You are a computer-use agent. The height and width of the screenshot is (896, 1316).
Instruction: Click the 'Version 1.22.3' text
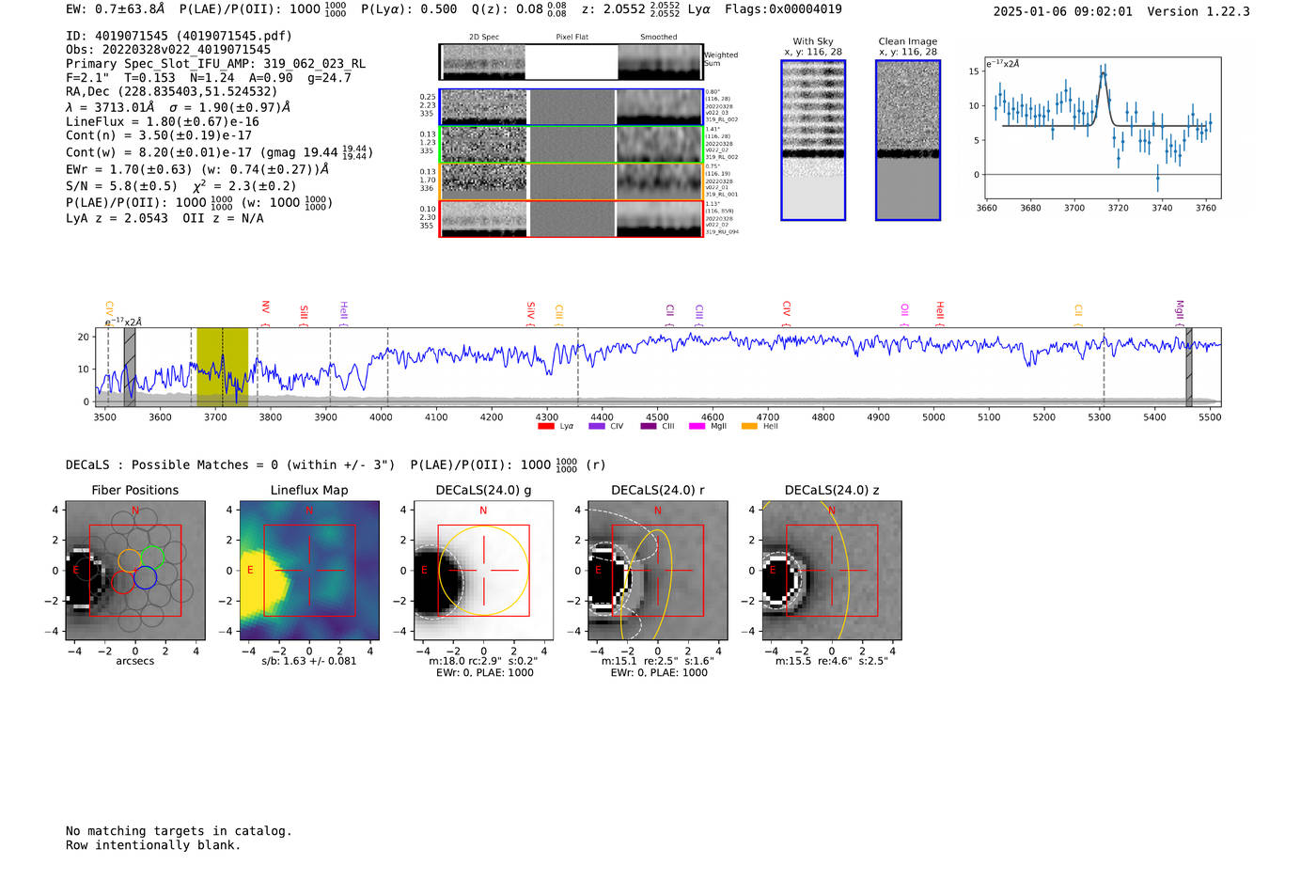1198,11
